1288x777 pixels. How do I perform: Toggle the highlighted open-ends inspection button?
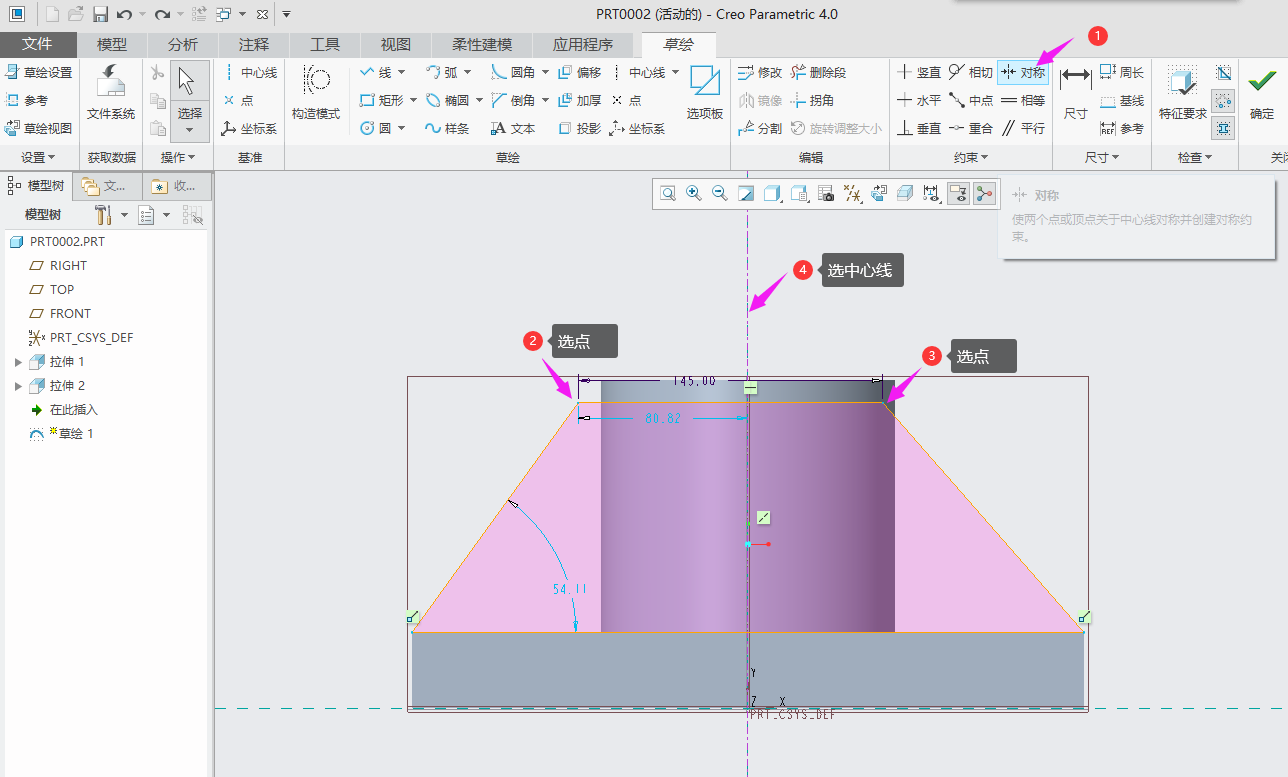[1223, 100]
